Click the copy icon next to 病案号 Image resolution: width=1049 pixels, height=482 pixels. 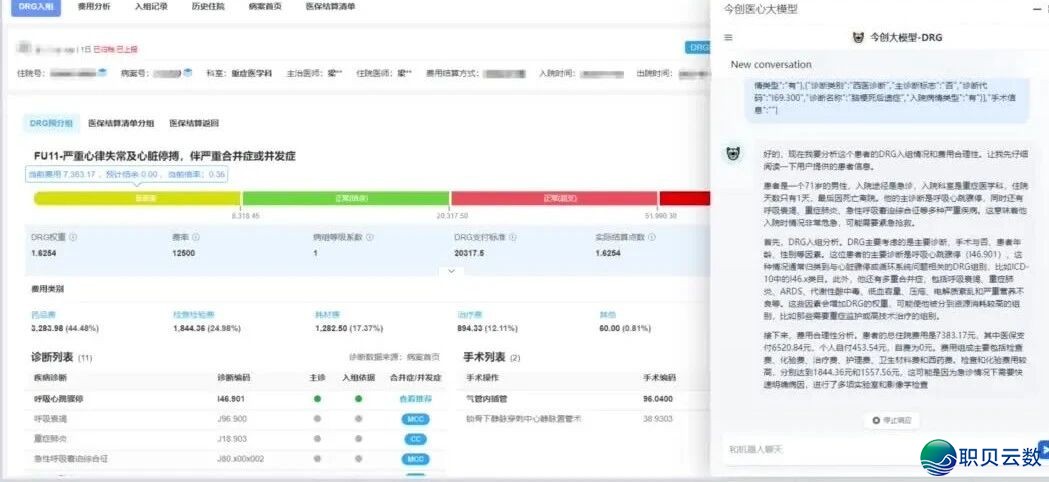point(187,73)
